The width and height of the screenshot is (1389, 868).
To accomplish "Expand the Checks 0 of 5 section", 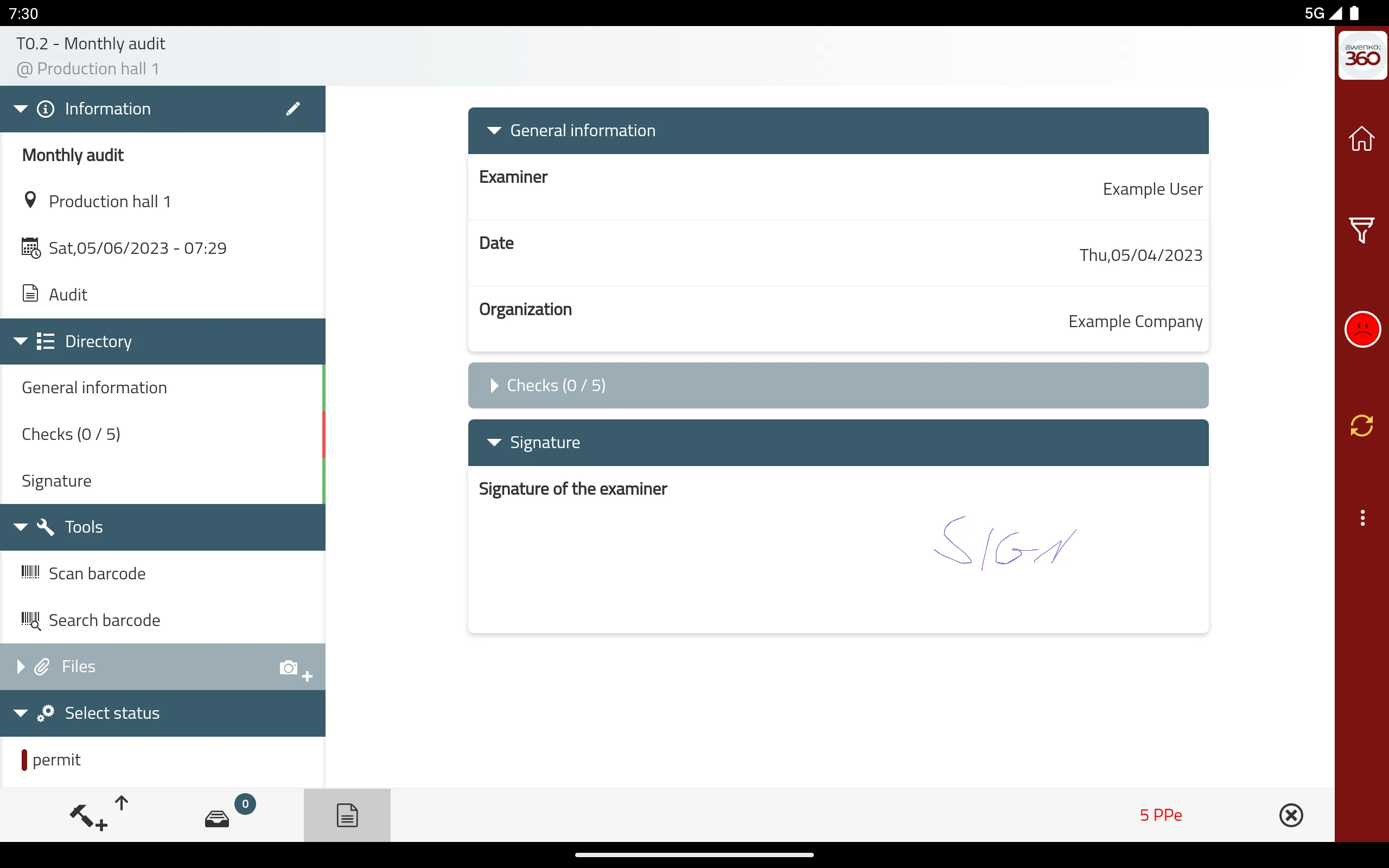I will click(x=838, y=385).
